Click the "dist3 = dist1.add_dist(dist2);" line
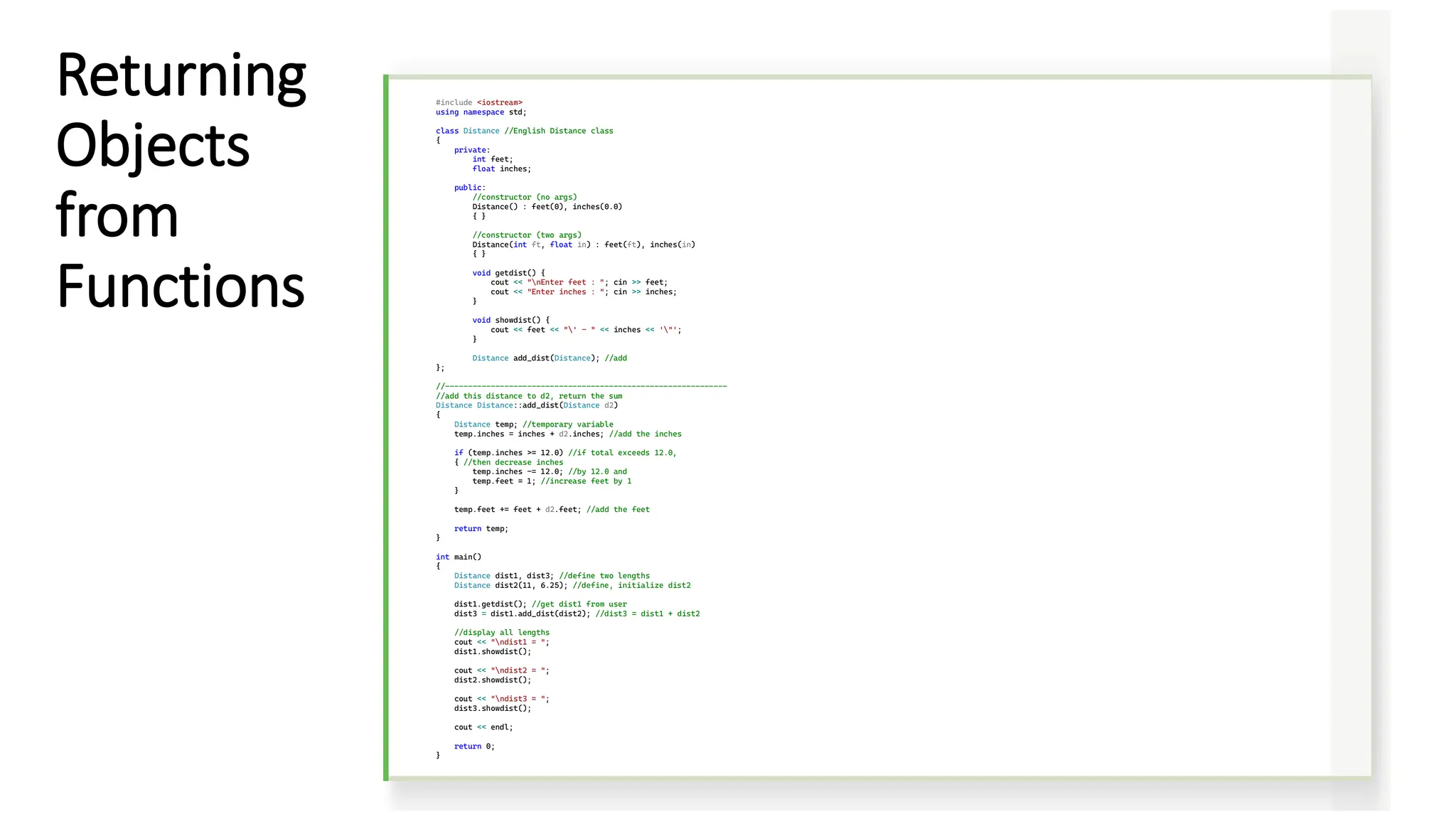The image size is (1456, 819). (577, 614)
